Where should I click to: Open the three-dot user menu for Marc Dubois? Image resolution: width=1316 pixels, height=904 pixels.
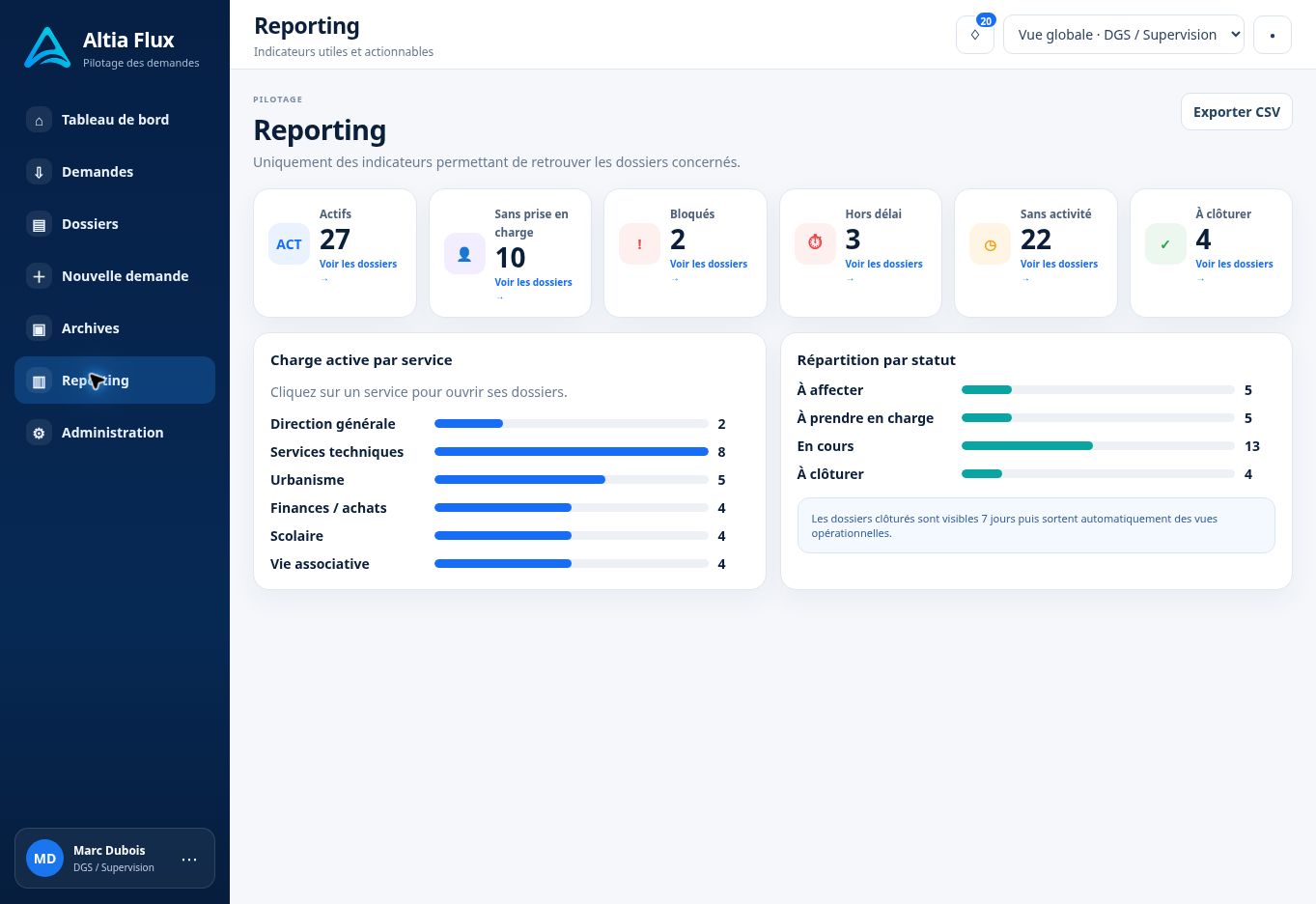tap(189, 859)
